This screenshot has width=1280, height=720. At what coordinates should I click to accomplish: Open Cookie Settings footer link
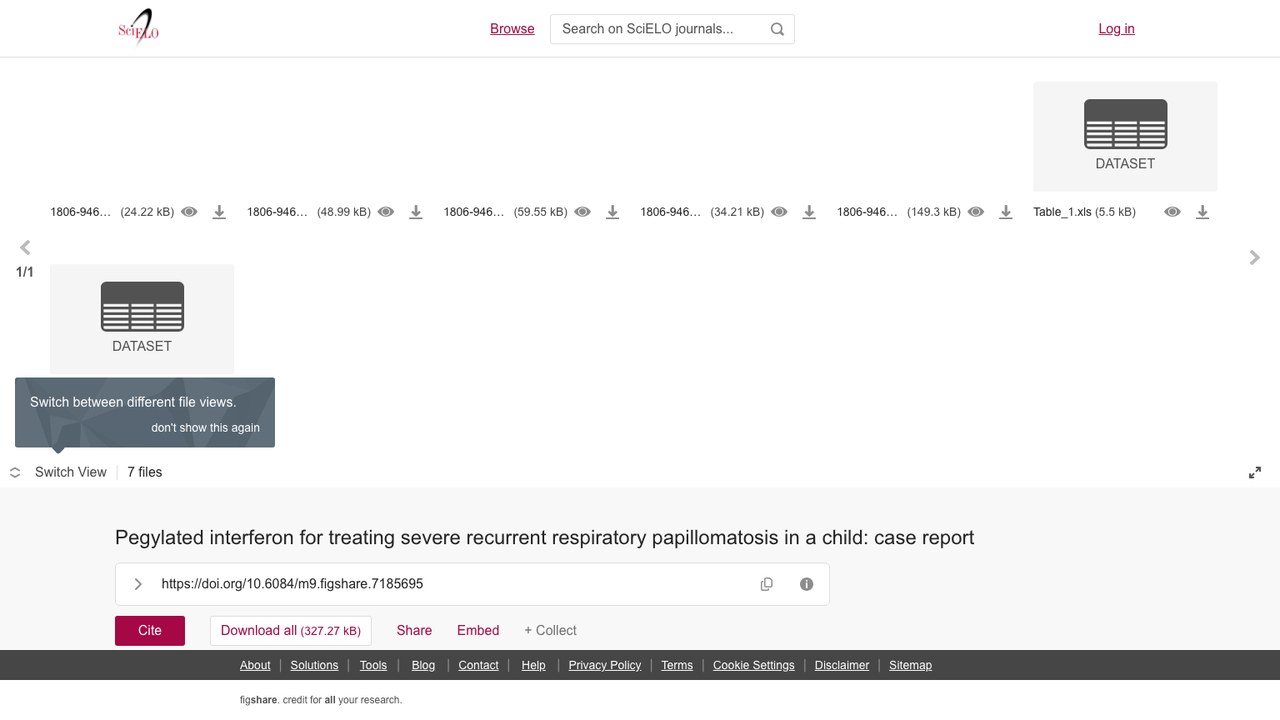tap(754, 665)
